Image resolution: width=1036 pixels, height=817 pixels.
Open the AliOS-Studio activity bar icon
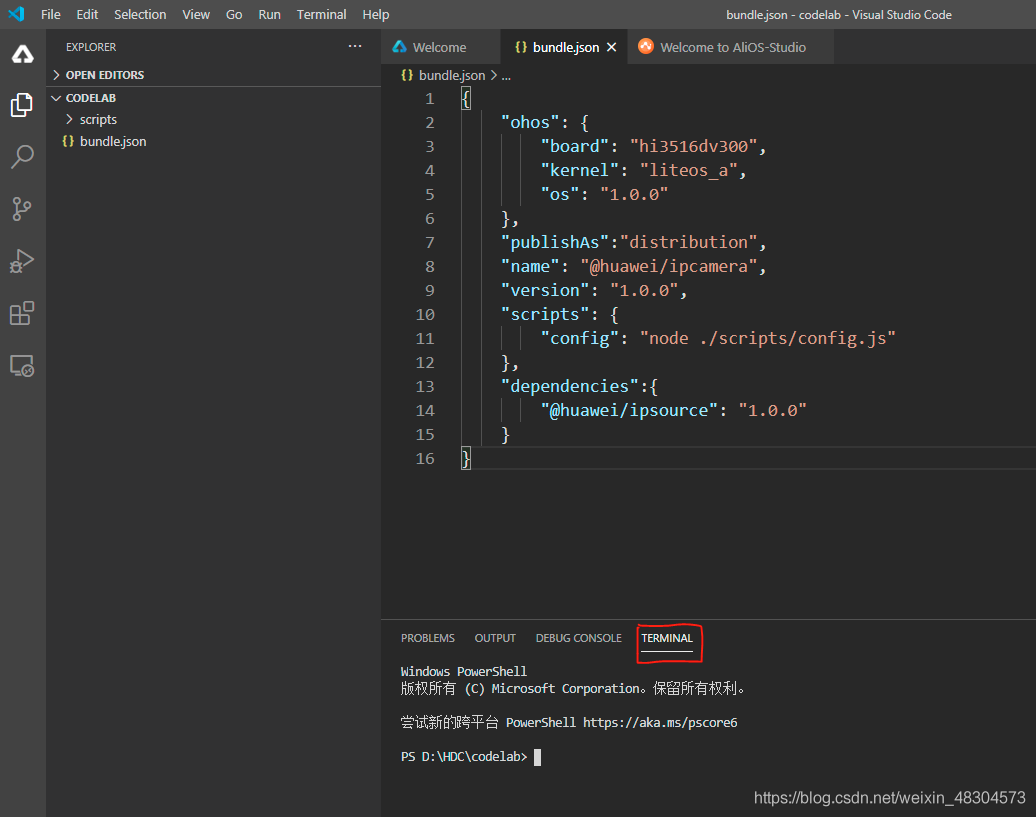[x=22, y=54]
